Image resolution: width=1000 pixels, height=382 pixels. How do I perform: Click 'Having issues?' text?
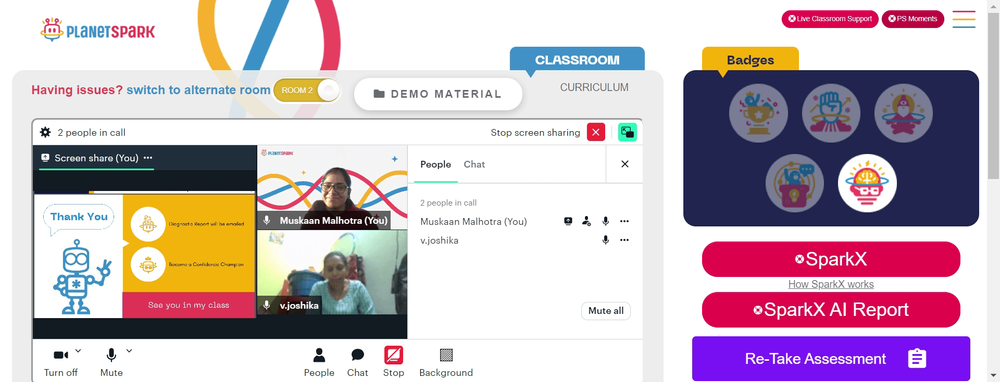(77, 91)
